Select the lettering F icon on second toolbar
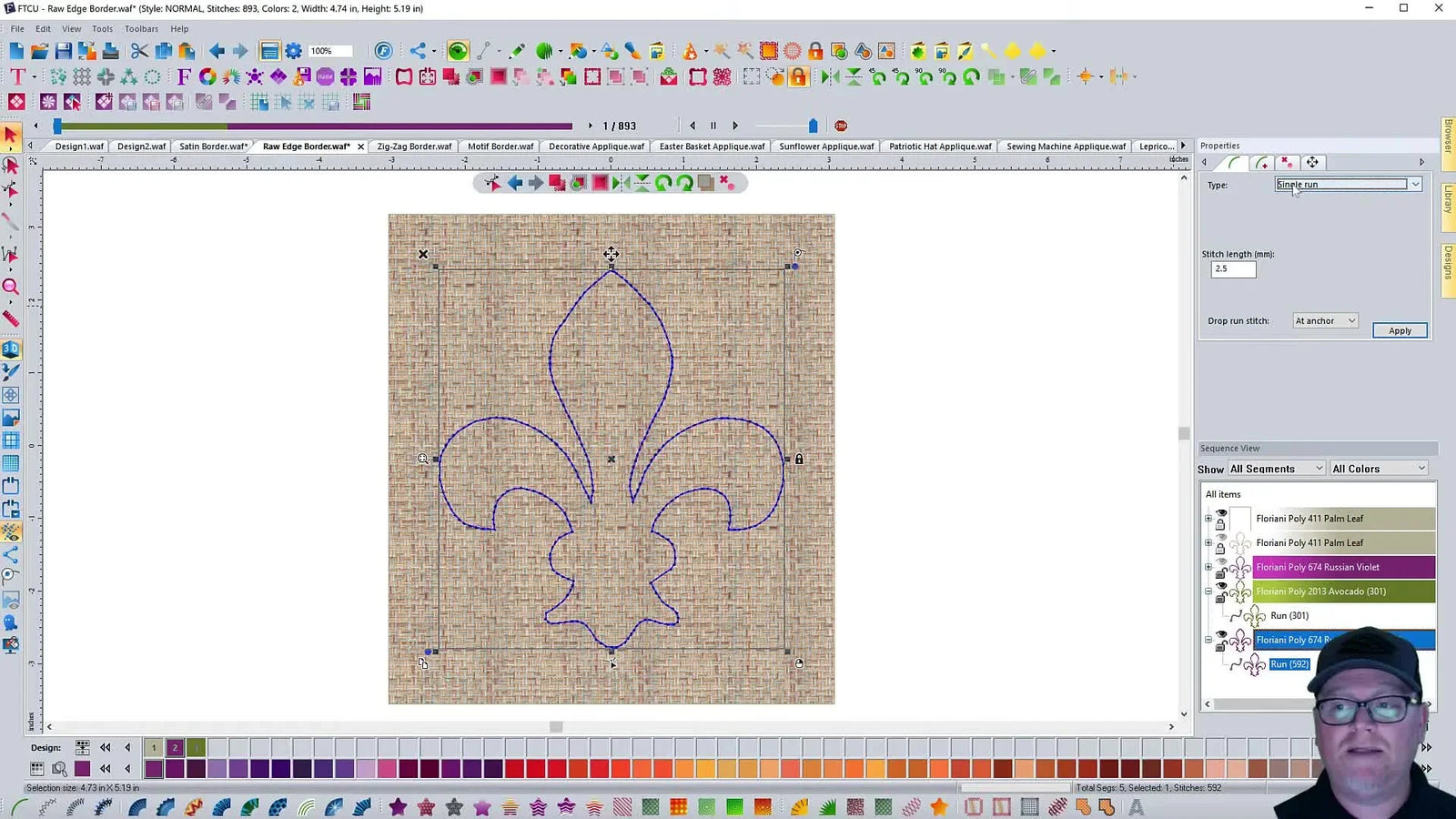The height and width of the screenshot is (819, 1456). 184,77
